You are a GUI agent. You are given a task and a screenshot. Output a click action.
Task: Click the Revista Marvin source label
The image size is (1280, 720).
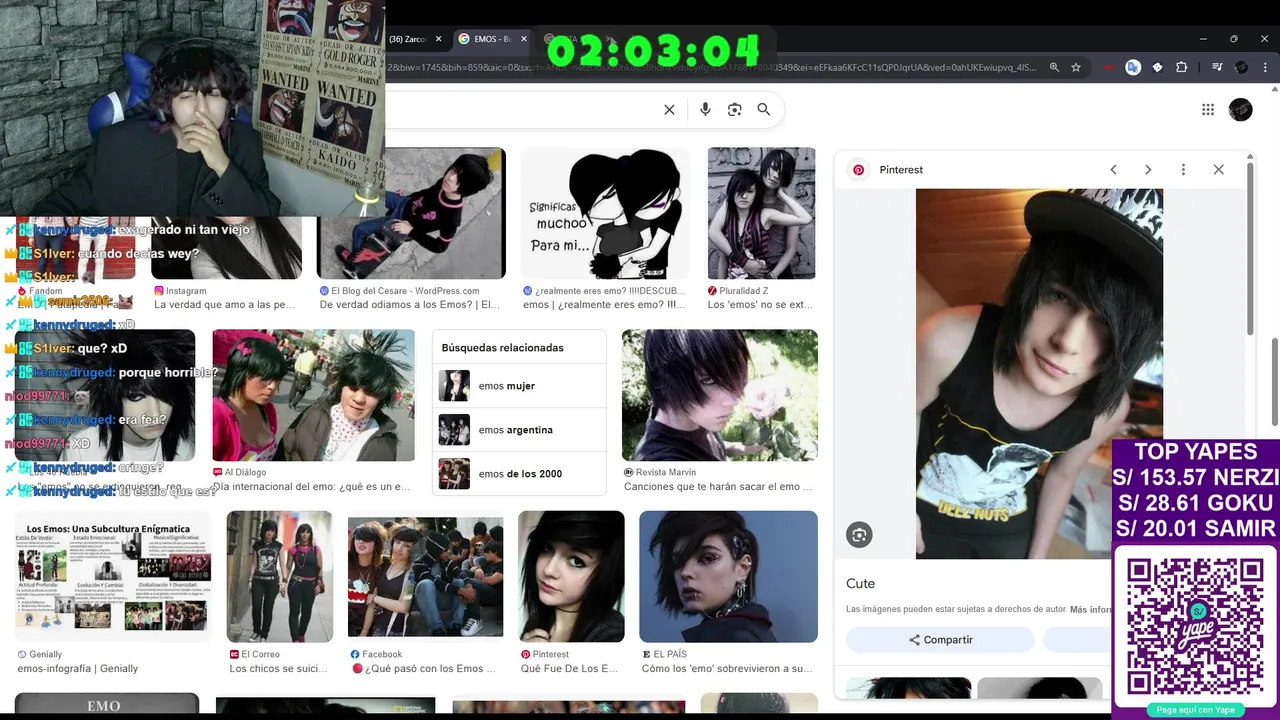666,472
